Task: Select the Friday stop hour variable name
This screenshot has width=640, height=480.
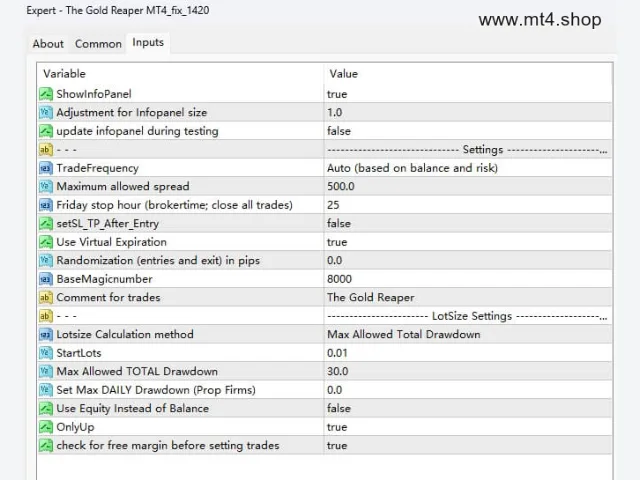Action: click(175, 205)
